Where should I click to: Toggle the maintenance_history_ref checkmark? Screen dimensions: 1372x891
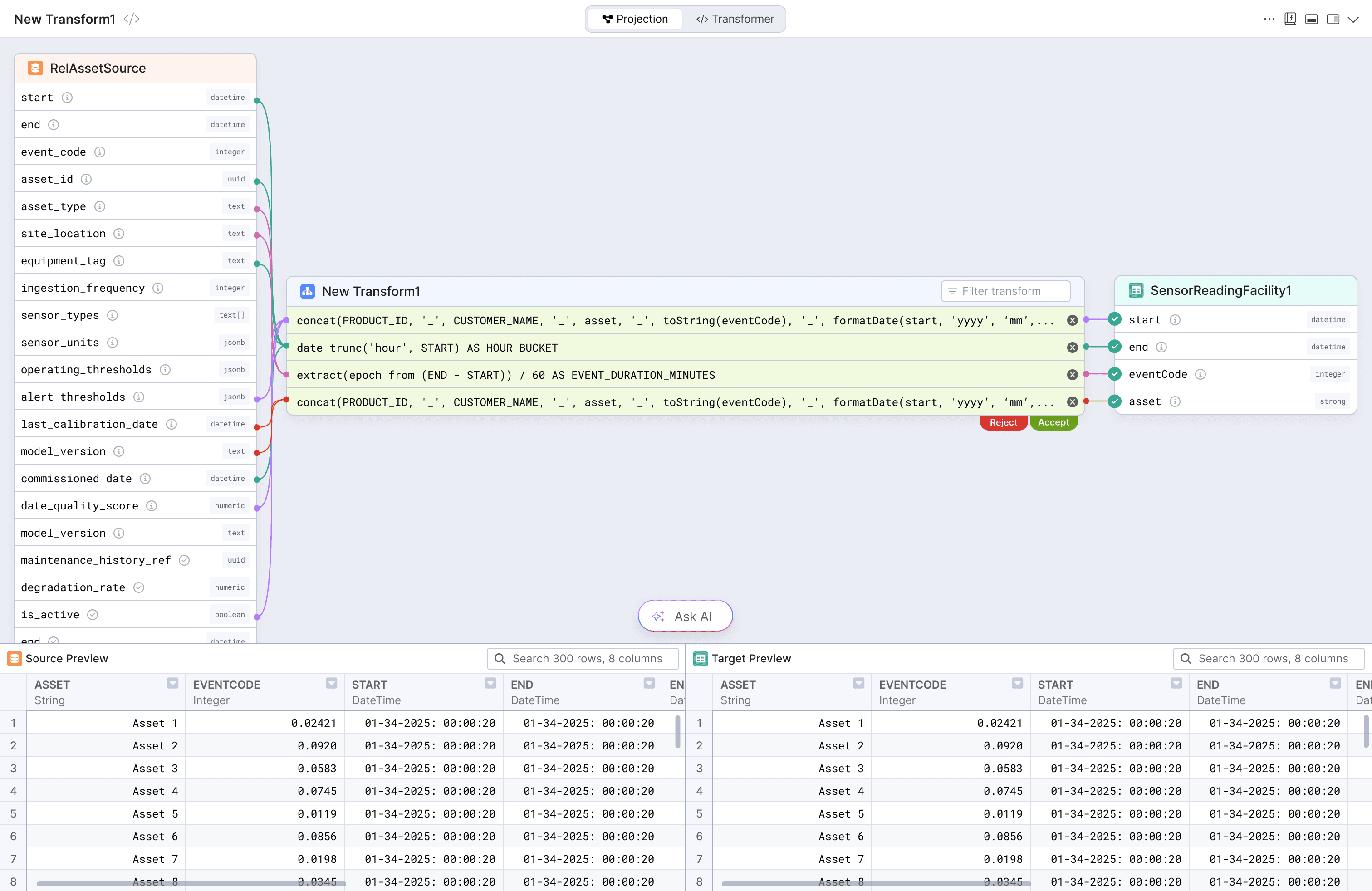click(184, 560)
